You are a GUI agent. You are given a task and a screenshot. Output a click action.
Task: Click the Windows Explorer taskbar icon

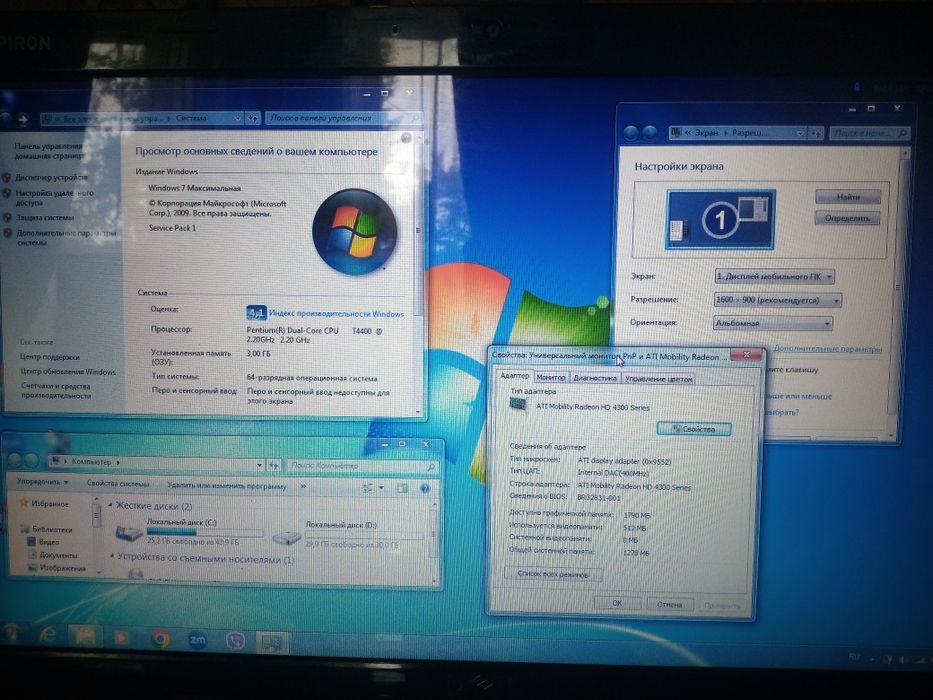coord(84,637)
